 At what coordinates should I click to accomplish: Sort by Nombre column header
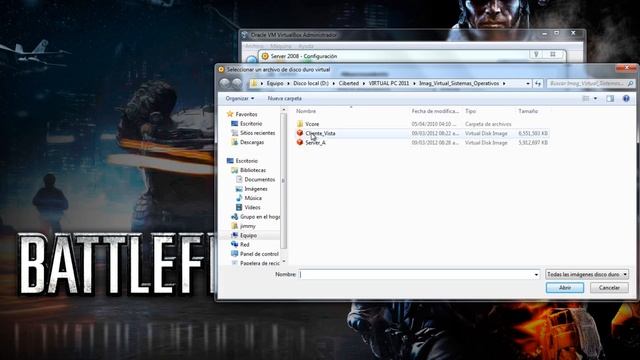coord(306,111)
